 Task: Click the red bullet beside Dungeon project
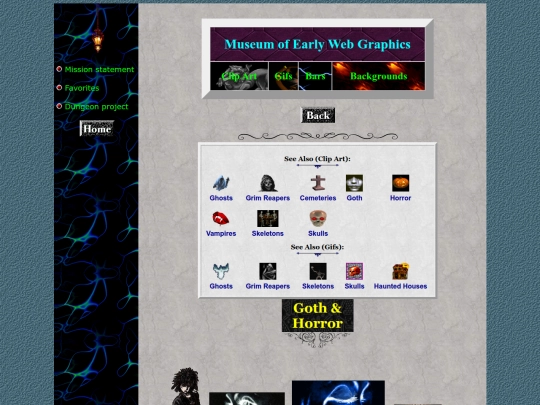[59, 106]
